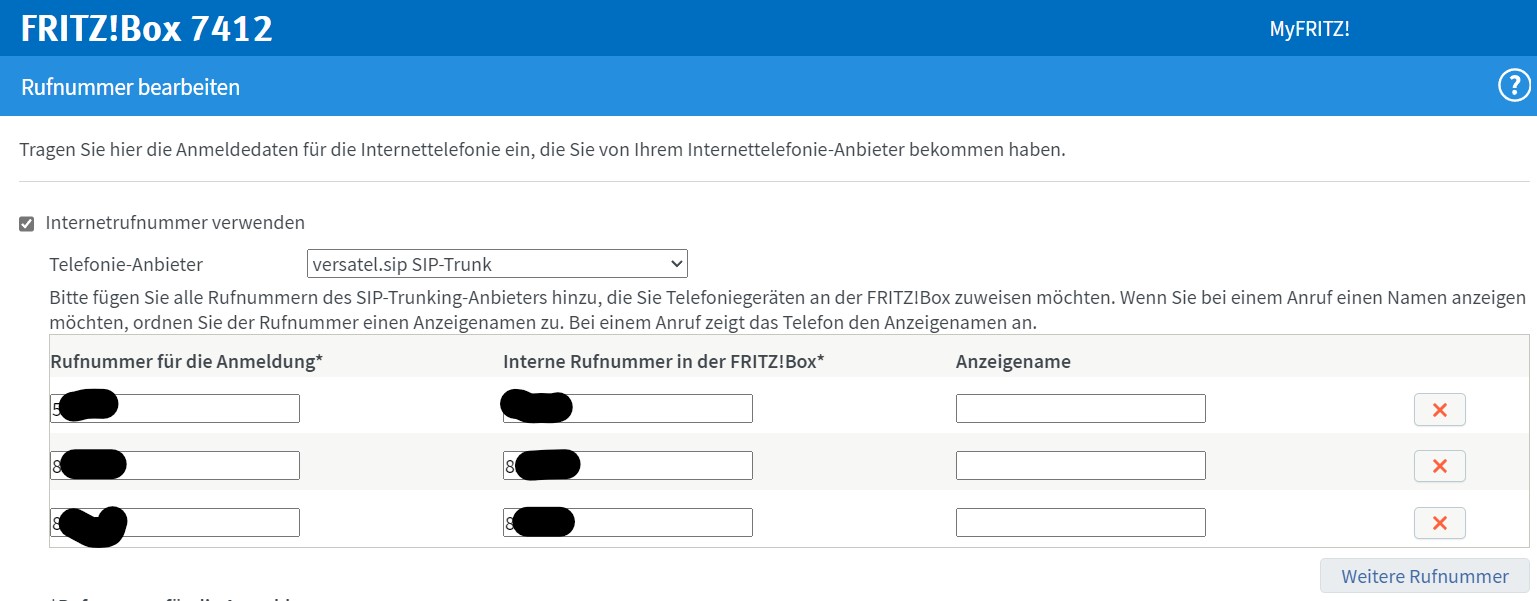Focus the second Rufnummer für die Anmeldung field
The height and width of the screenshot is (601, 1537).
175,464
